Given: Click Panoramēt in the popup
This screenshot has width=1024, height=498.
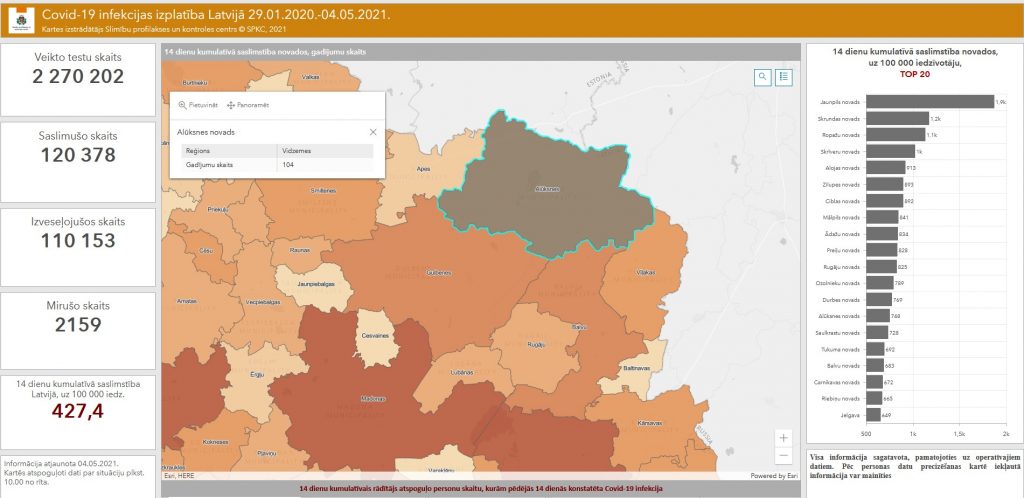Looking at the screenshot, I should [249, 105].
